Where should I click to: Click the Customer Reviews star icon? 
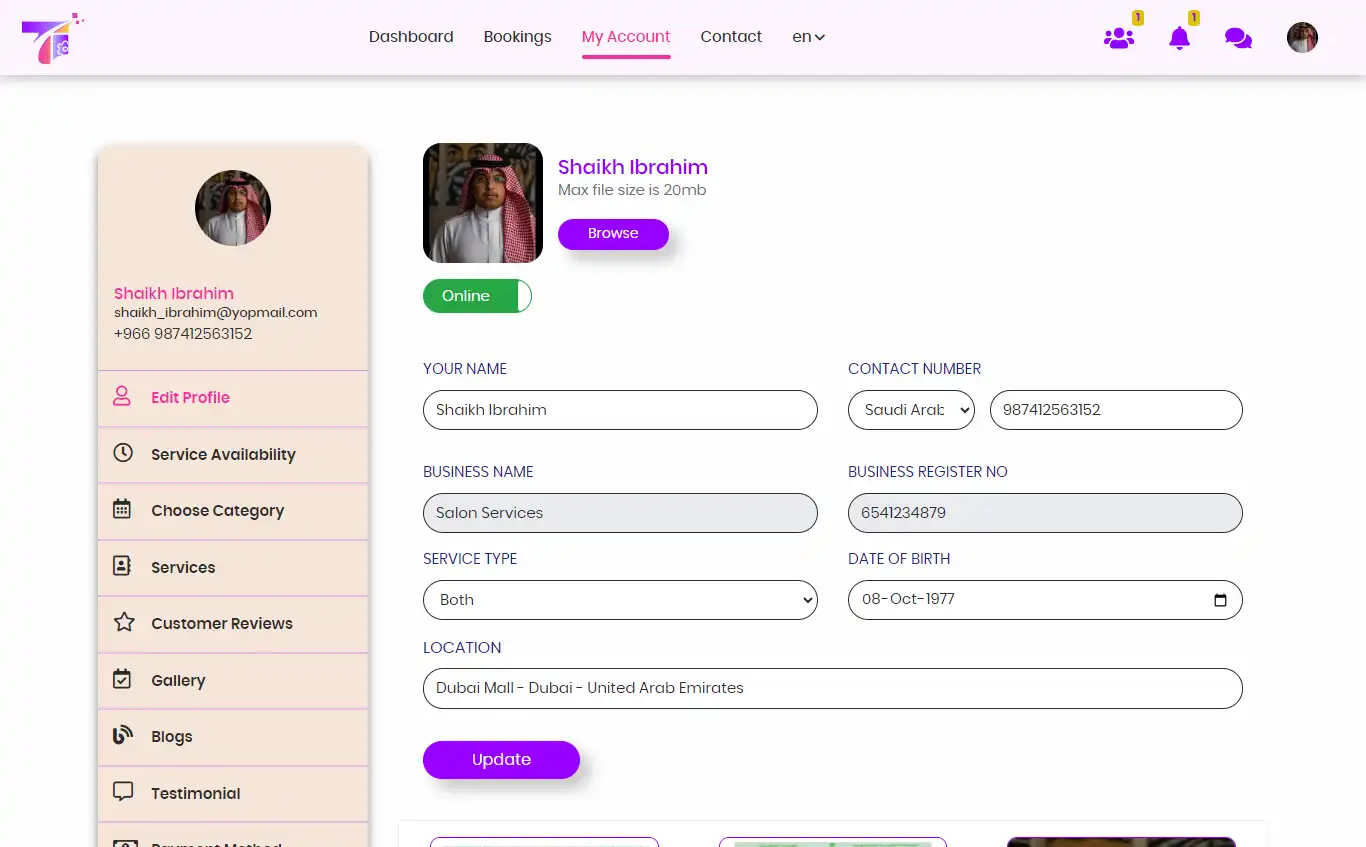coord(122,623)
